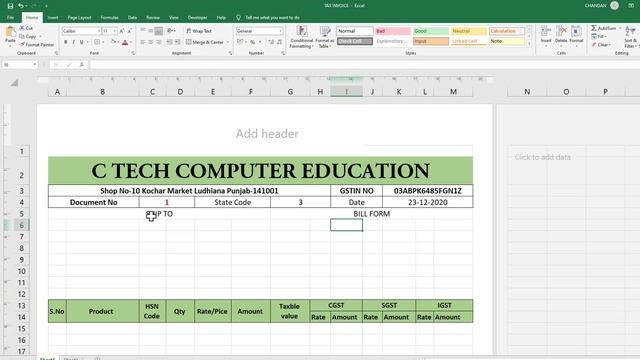Open the Merge & Center dropdown arrow
The width and height of the screenshot is (640, 360).
pyautogui.click(x=228, y=42)
